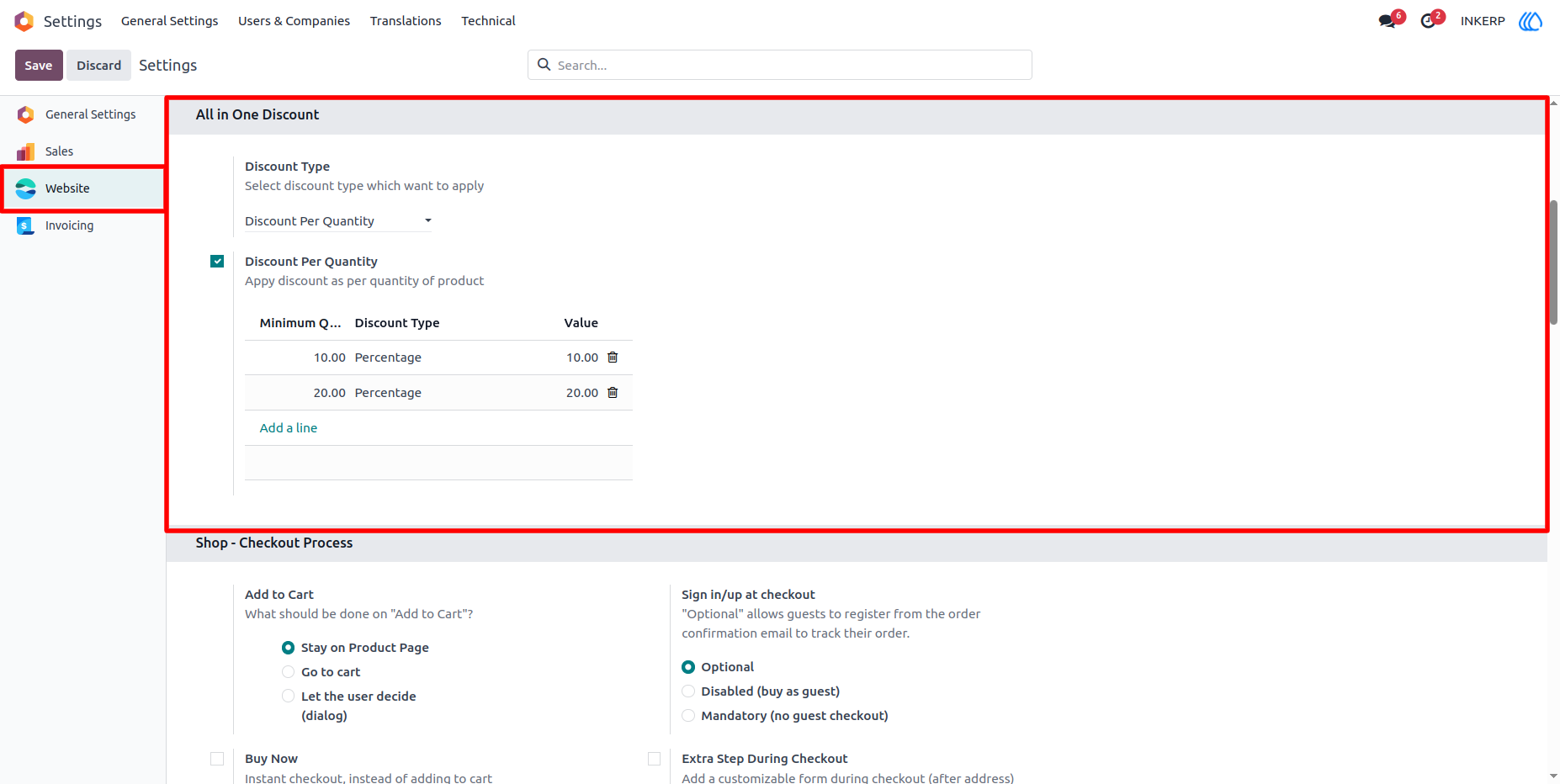This screenshot has height=784, width=1560.
Task: Click the Settings app logo icon
Action: [x=24, y=21]
